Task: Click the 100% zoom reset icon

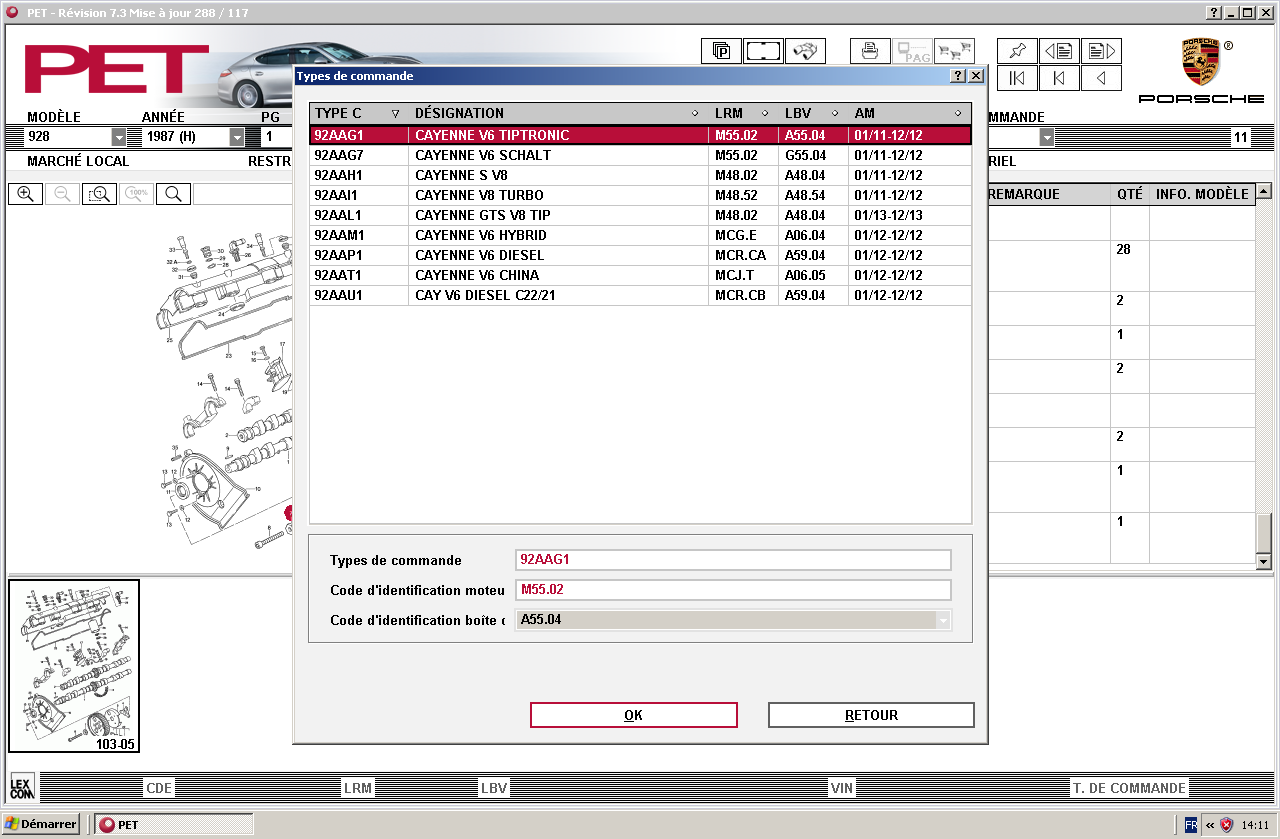Action: coord(136,194)
